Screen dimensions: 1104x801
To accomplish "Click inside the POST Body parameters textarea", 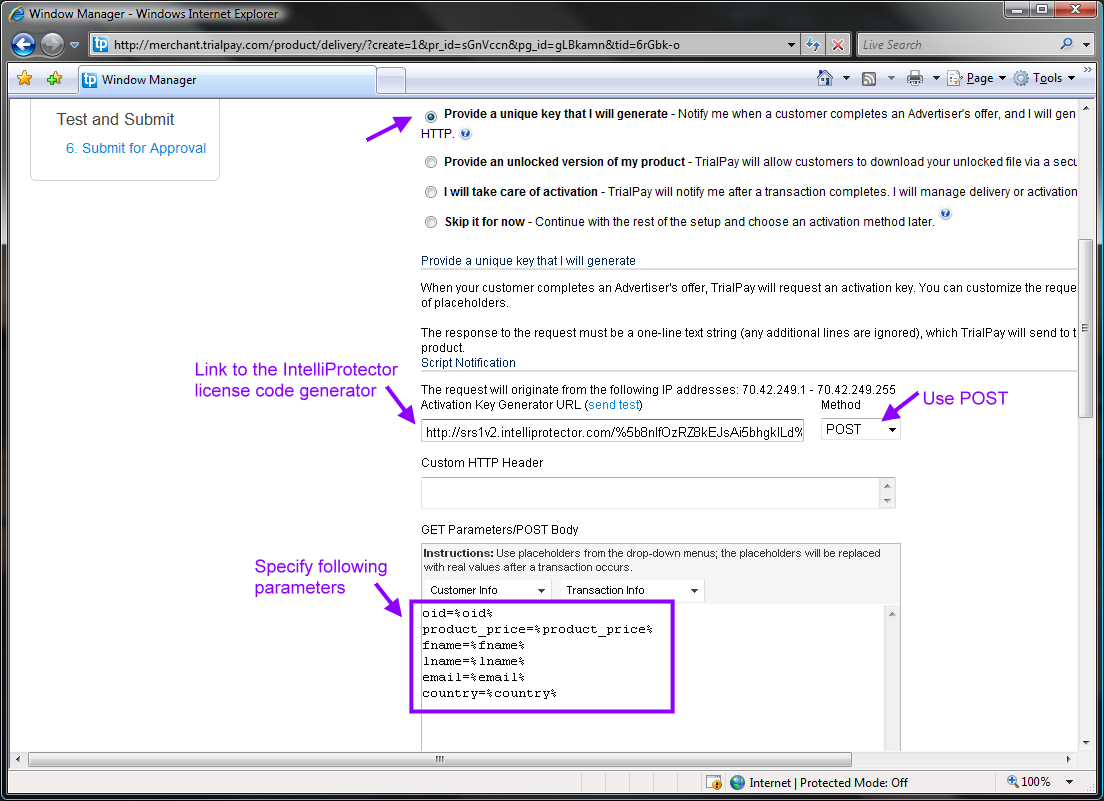I will click(653, 677).
